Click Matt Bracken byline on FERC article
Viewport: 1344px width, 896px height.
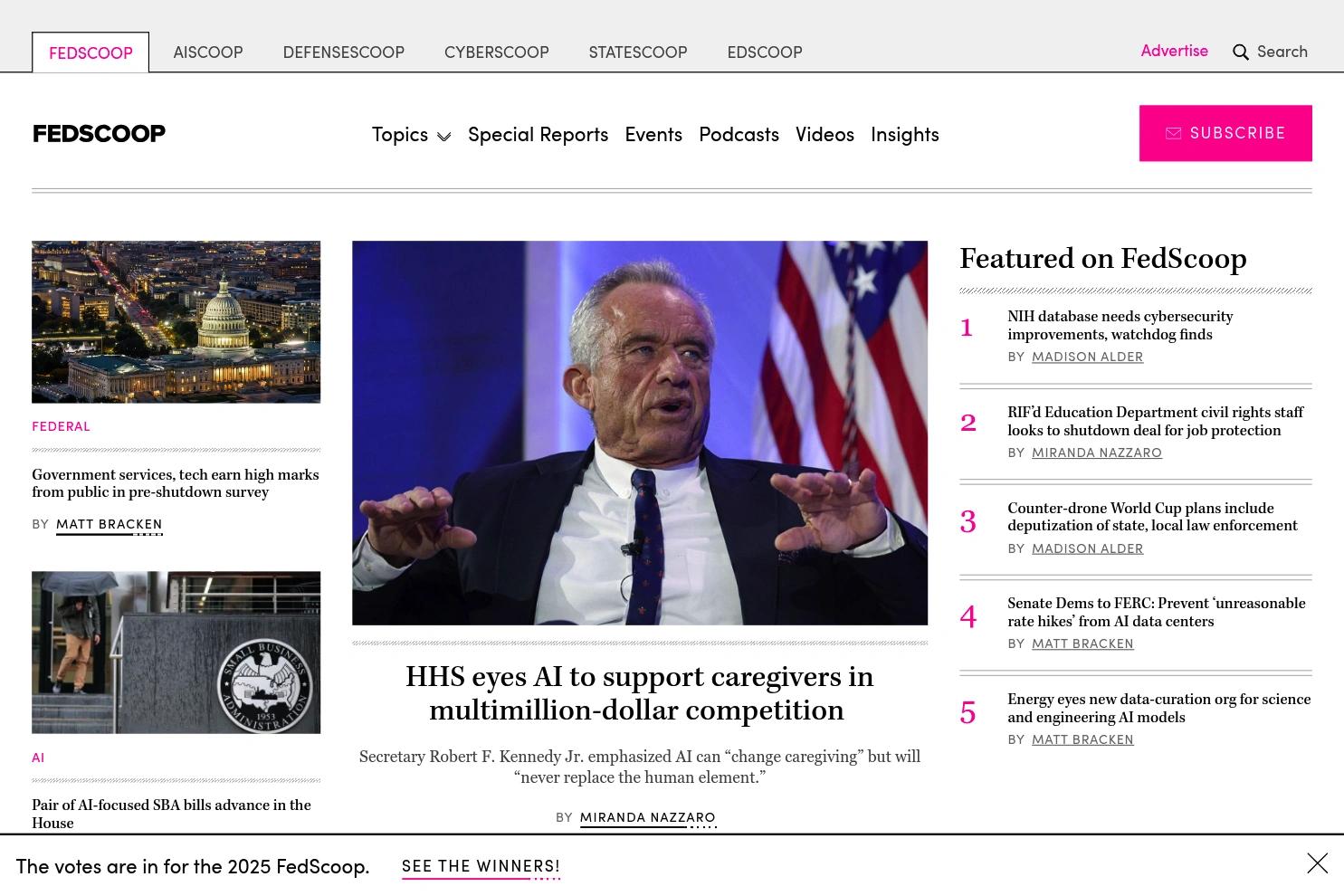click(x=1082, y=643)
